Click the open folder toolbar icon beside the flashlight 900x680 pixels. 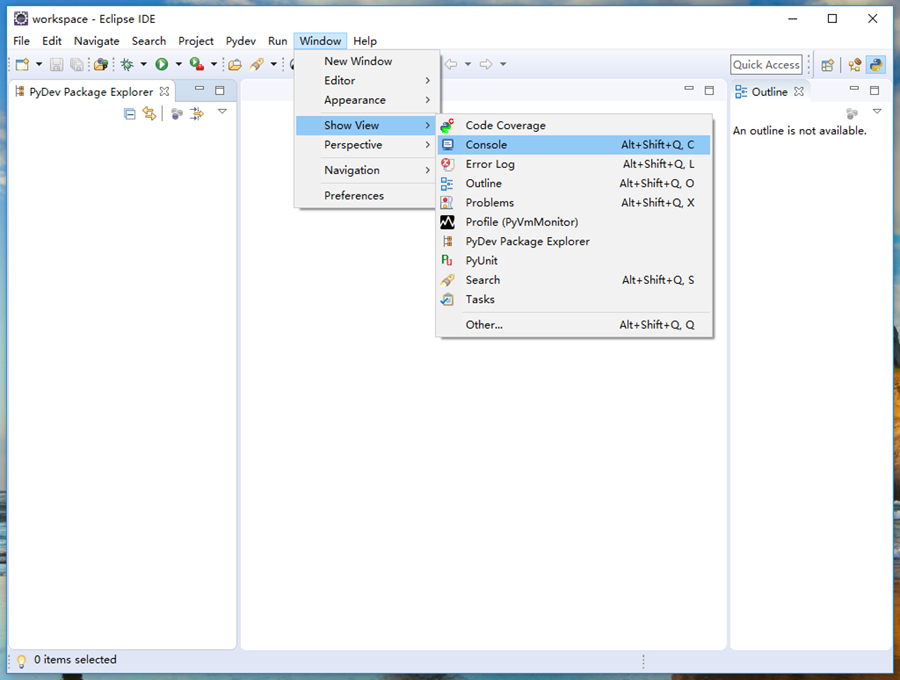235,64
